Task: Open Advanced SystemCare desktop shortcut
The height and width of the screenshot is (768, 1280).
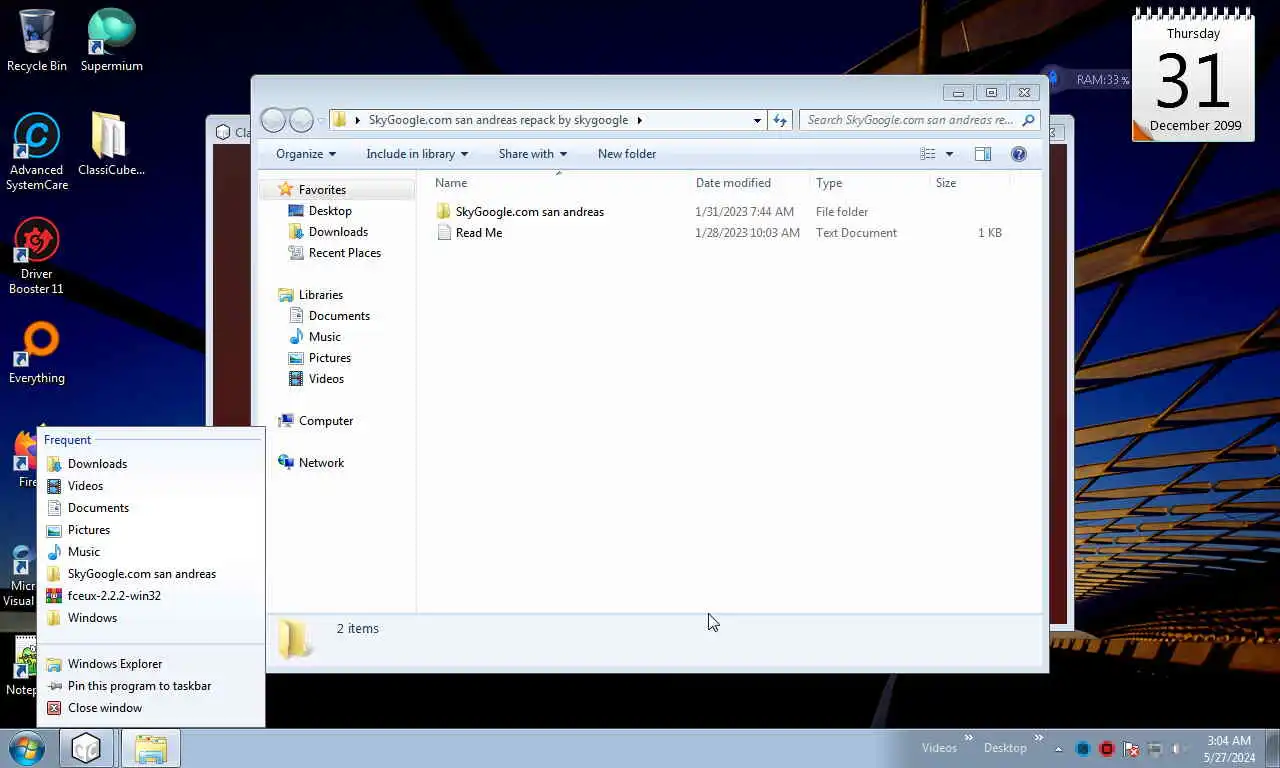Action: (37, 150)
